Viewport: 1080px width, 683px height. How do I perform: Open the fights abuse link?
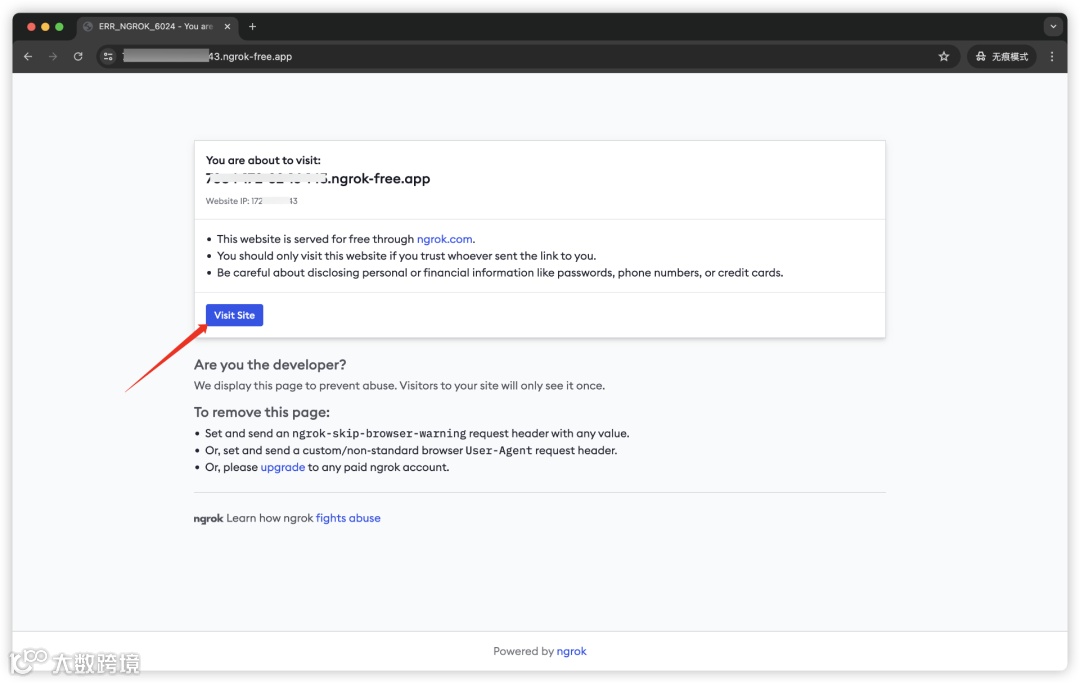pos(348,518)
